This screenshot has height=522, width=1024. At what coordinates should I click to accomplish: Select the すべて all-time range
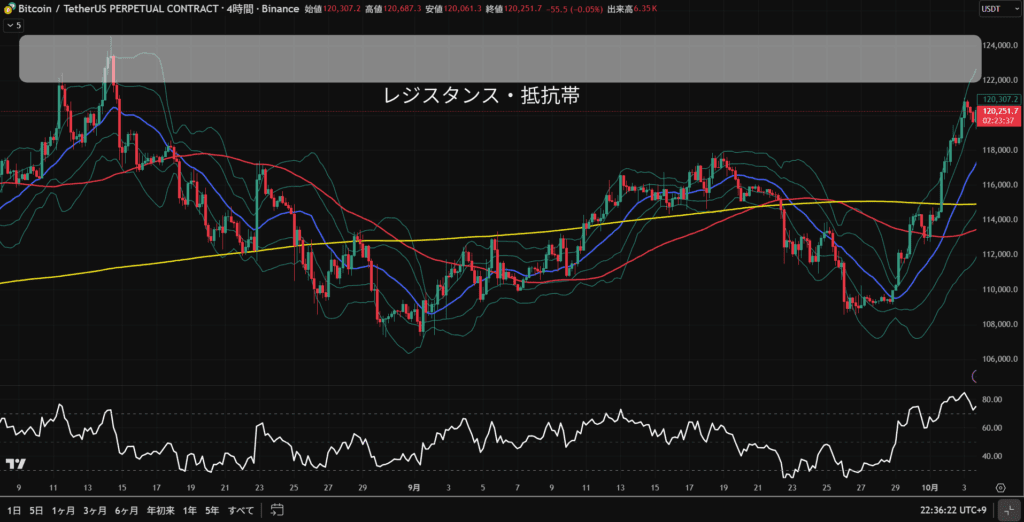pos(240,510)
